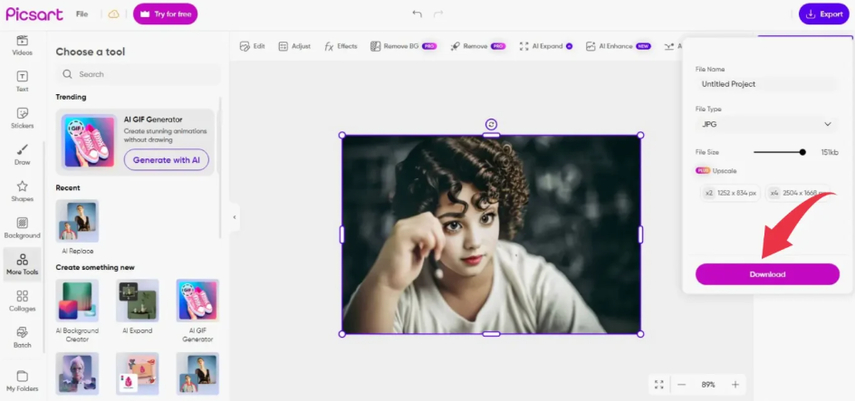
Task: Select the Draw sidebar tool
Action: [22, 154]
